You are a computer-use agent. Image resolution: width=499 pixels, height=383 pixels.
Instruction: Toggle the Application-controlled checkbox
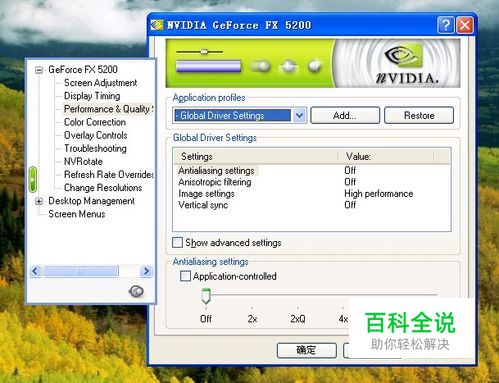point(185,276)
